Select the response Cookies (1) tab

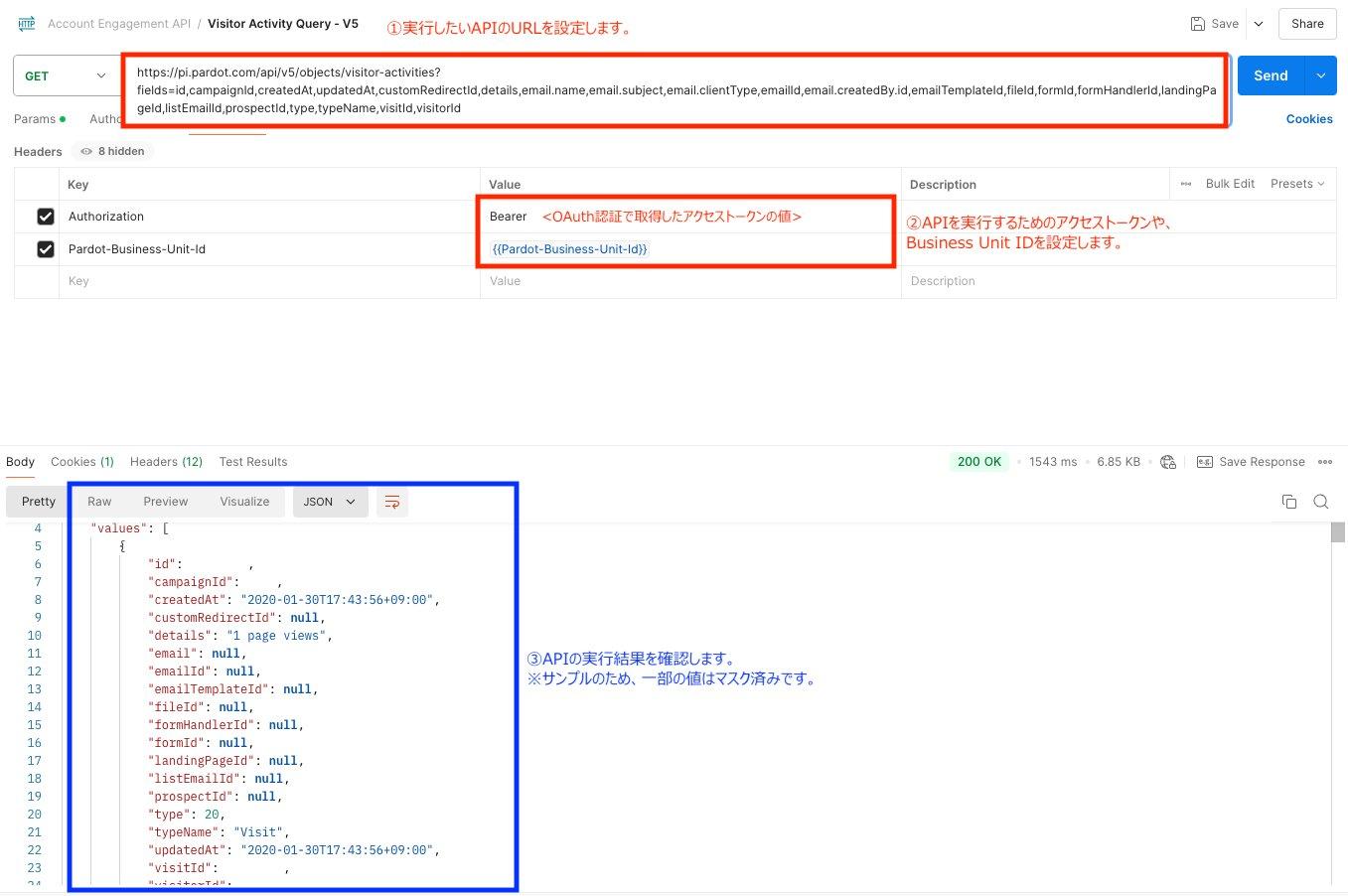pos(82,462)
